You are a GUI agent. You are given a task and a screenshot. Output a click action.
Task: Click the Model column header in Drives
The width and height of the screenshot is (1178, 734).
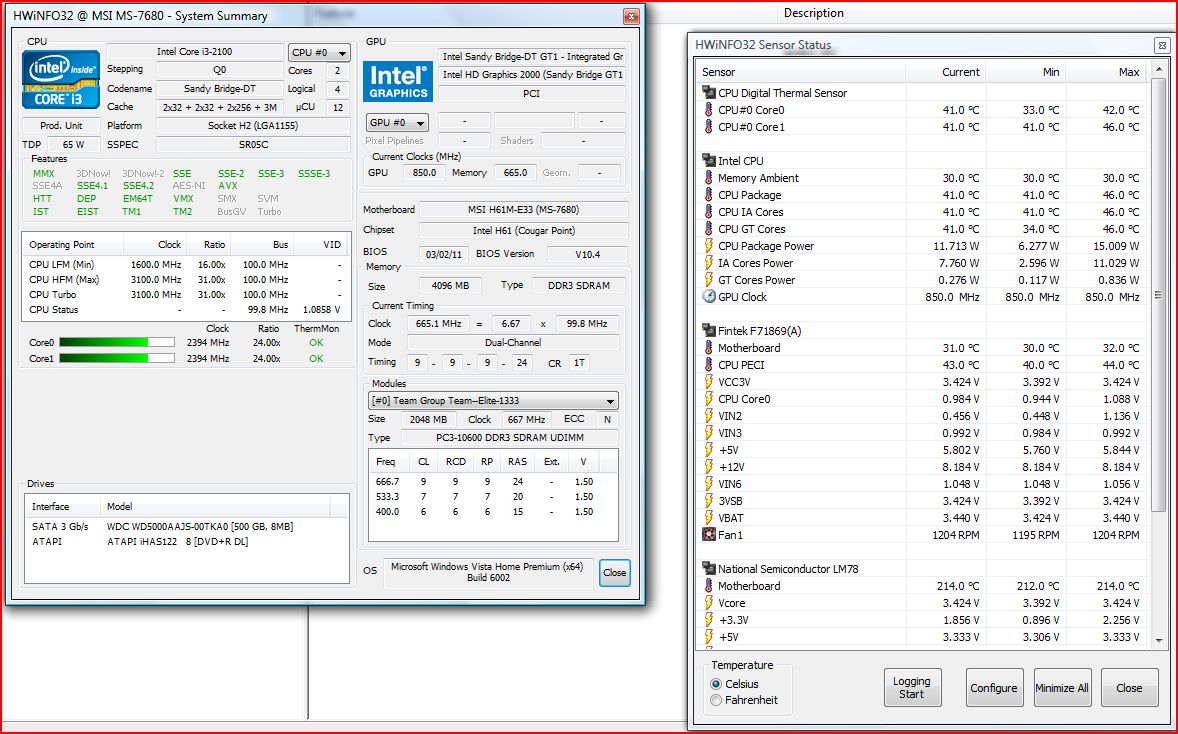215,506
